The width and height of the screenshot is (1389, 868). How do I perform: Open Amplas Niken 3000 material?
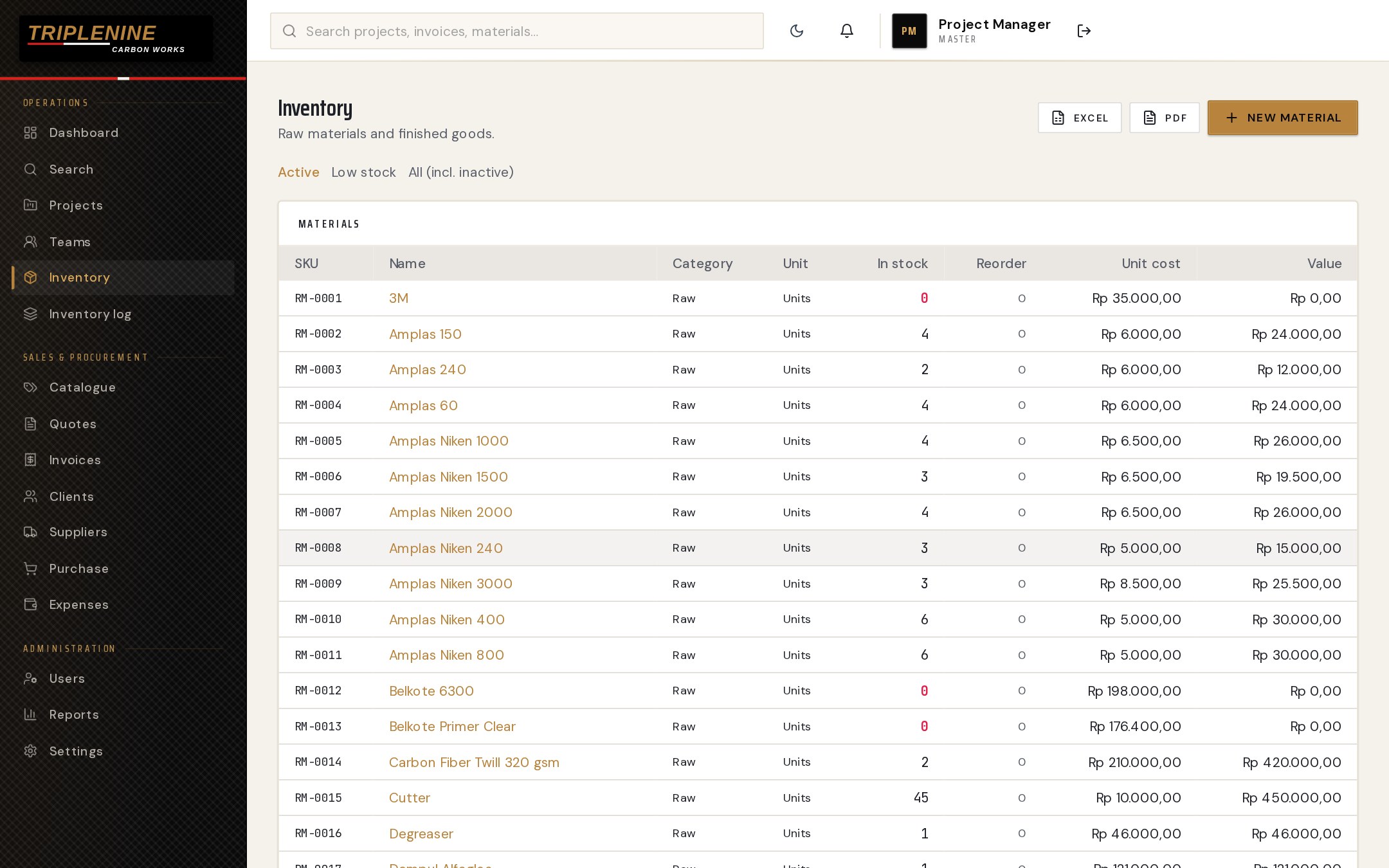coord(451,584)
